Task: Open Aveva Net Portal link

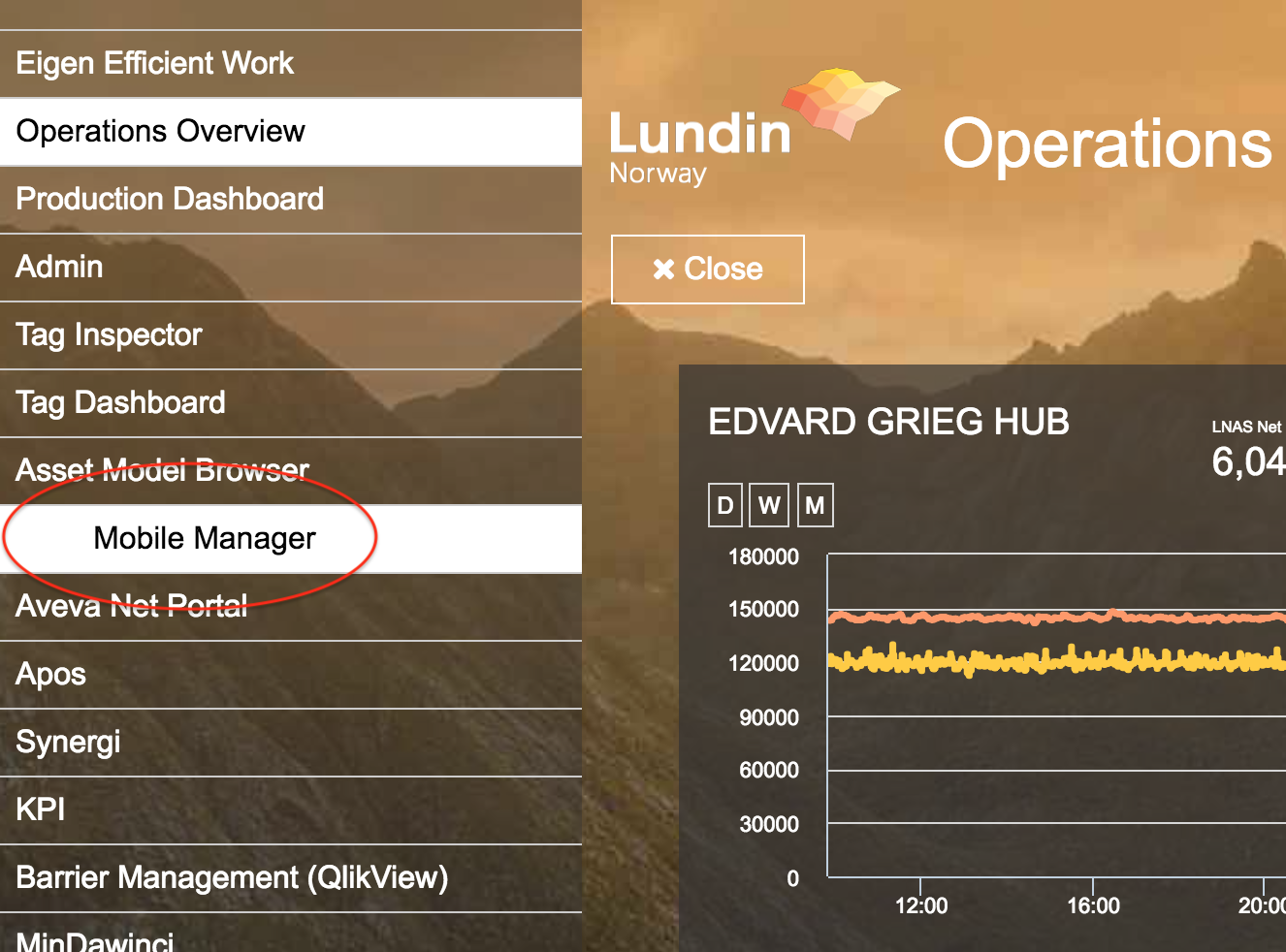Action: (x=291, y=607)
